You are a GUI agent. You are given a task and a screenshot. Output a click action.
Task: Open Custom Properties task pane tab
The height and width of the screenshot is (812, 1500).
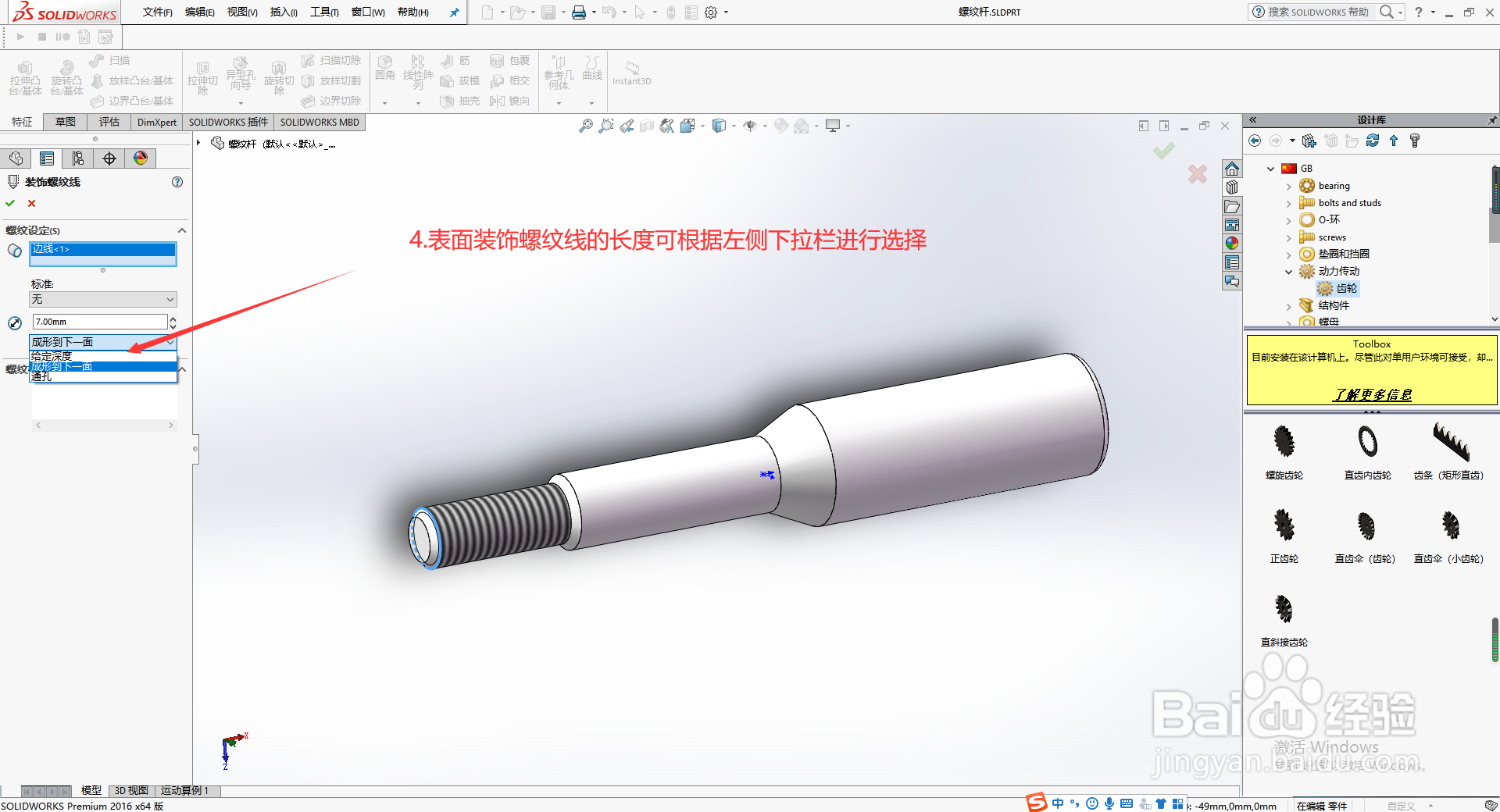1232,262
